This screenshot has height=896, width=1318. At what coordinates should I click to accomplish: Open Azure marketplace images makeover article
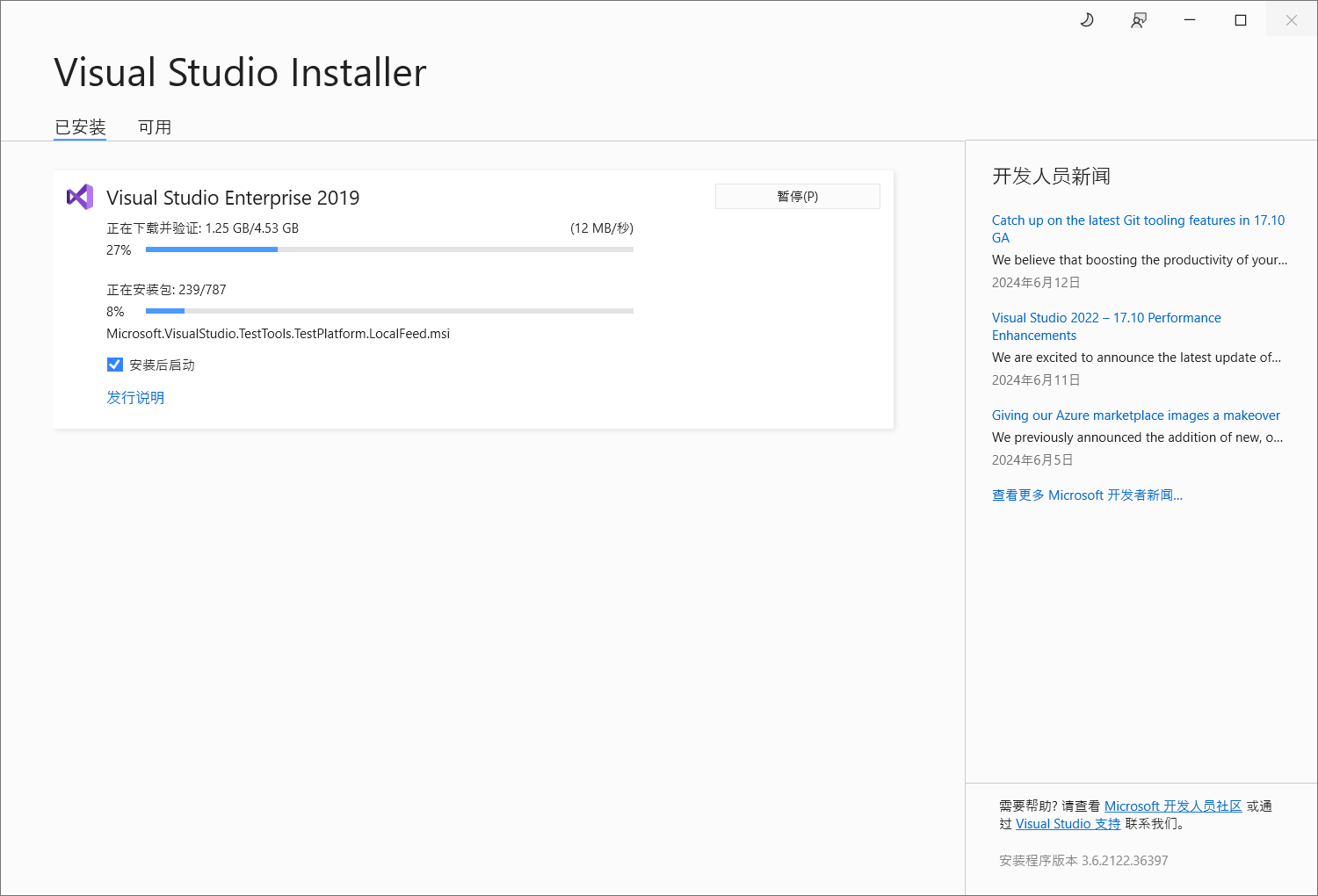(x=1136, y=415)
